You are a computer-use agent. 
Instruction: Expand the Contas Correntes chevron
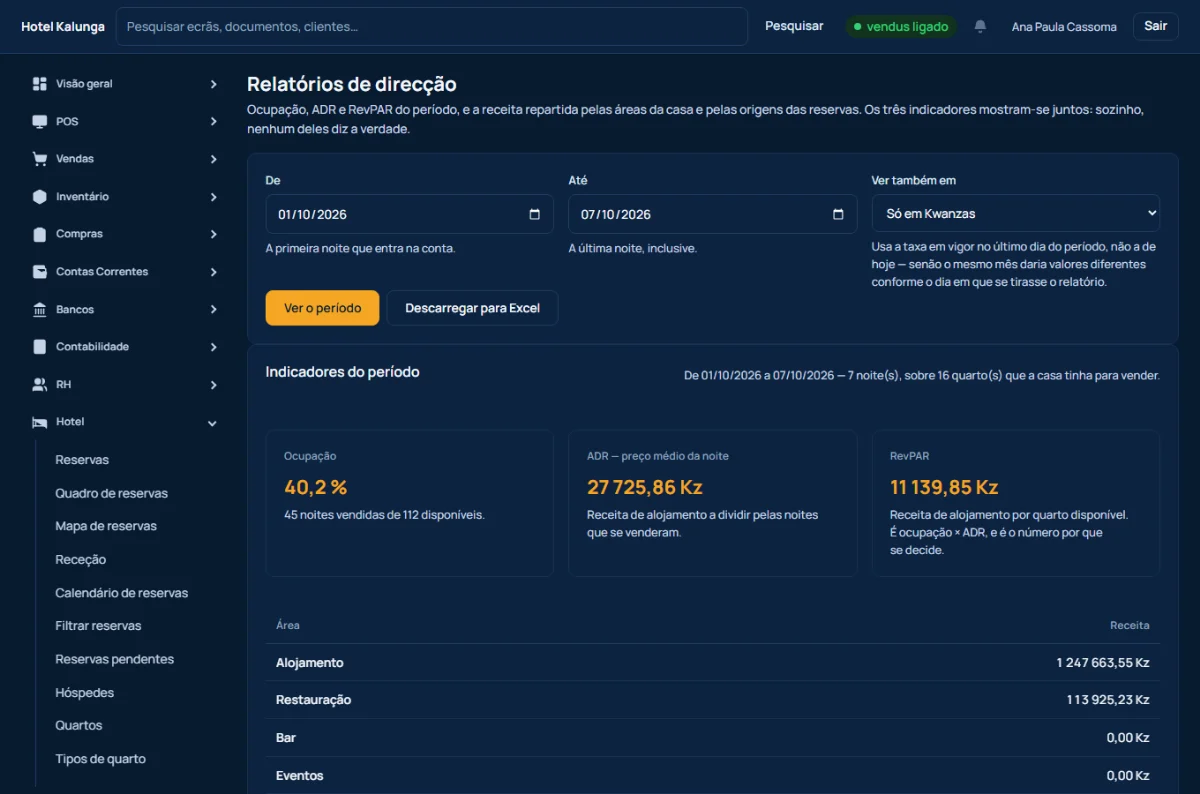(213, 272)
